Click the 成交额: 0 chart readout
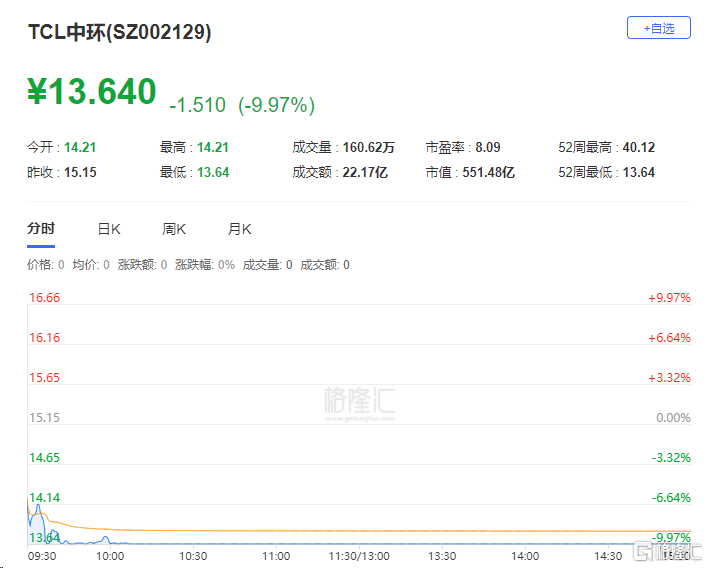 pos(325,265)
